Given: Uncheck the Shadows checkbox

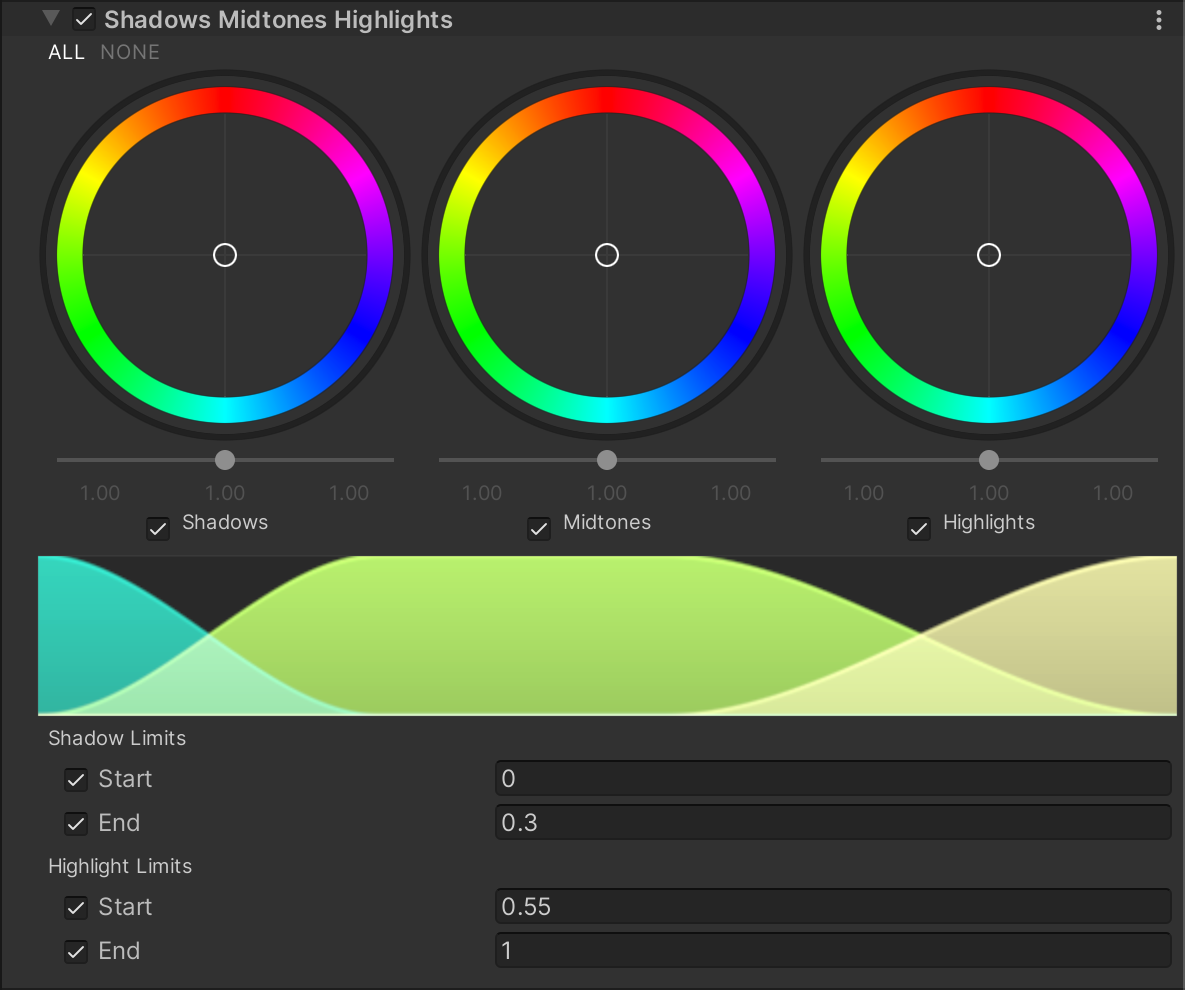Looking at the screenshot, I should click(158, 528).
